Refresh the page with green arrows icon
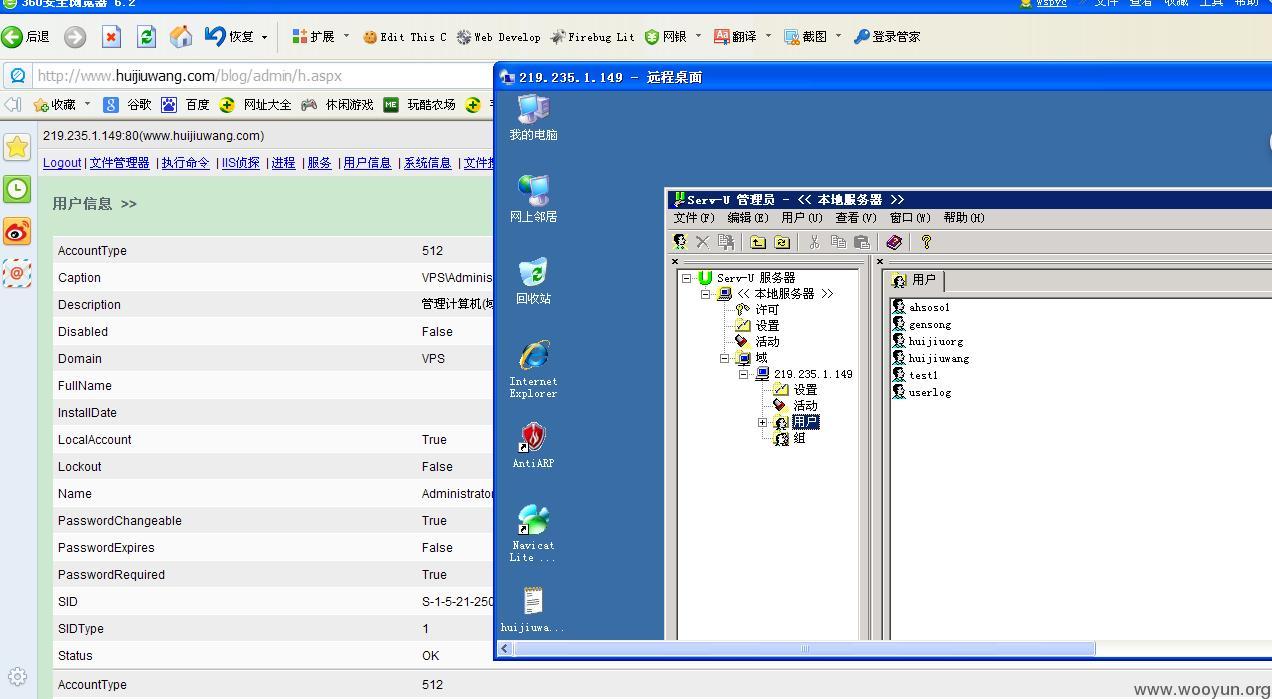The height and width of the screenshot is (699, 1272). pos(146,37)
